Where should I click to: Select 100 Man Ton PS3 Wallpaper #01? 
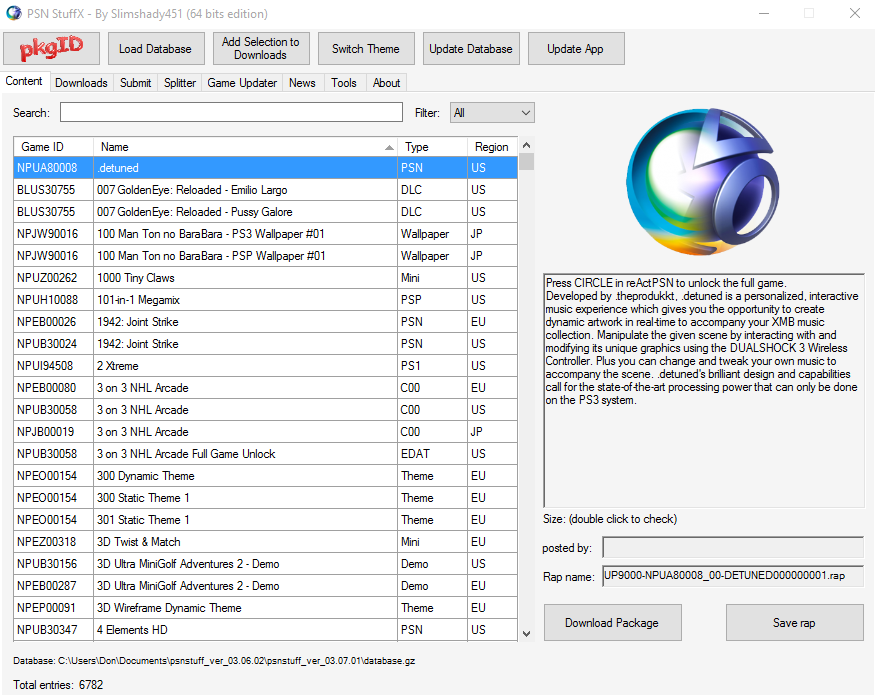point(266,234)
